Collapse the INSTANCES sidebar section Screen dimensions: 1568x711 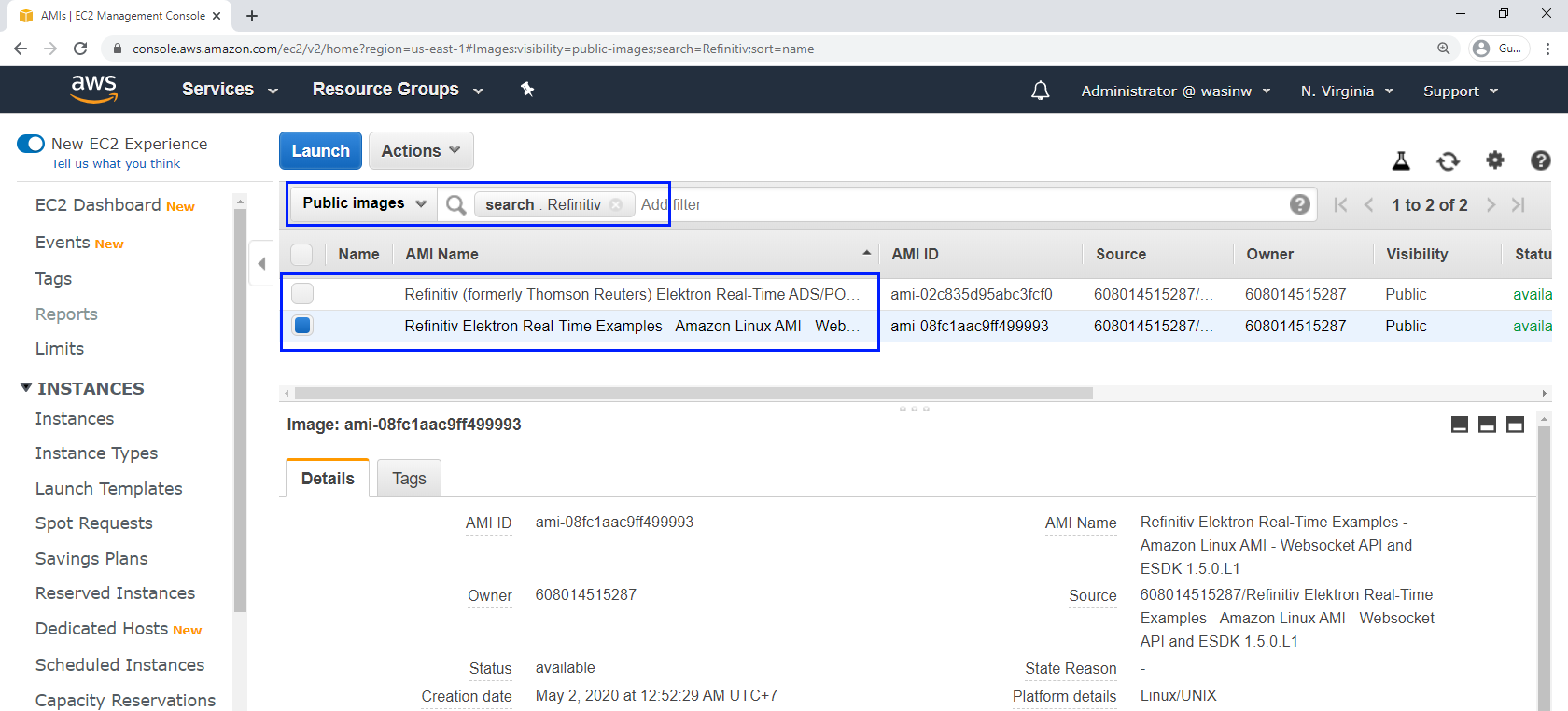click(x=25, y=388)
